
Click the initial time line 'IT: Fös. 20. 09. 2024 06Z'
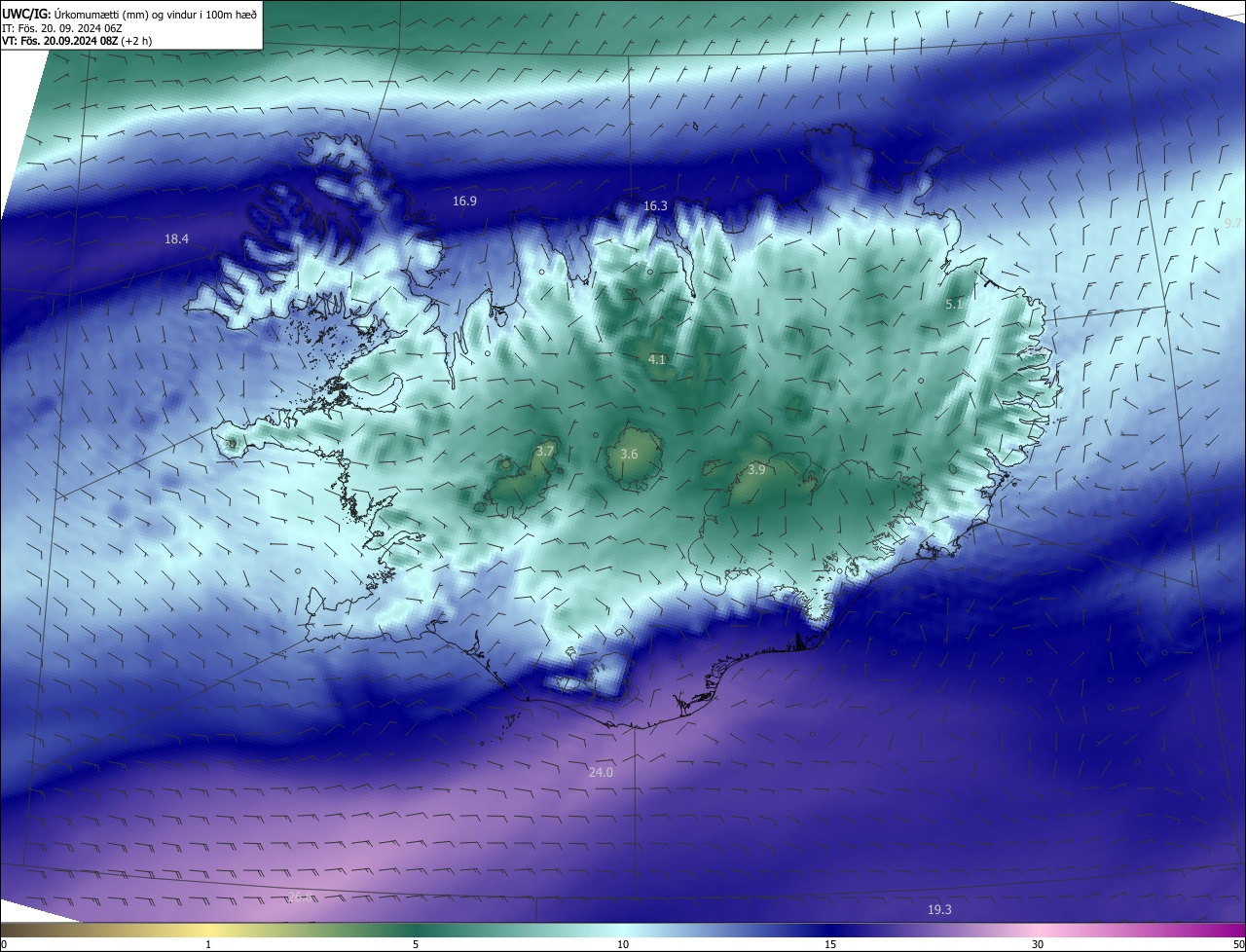pyautogui.click(x=60, y=28)
